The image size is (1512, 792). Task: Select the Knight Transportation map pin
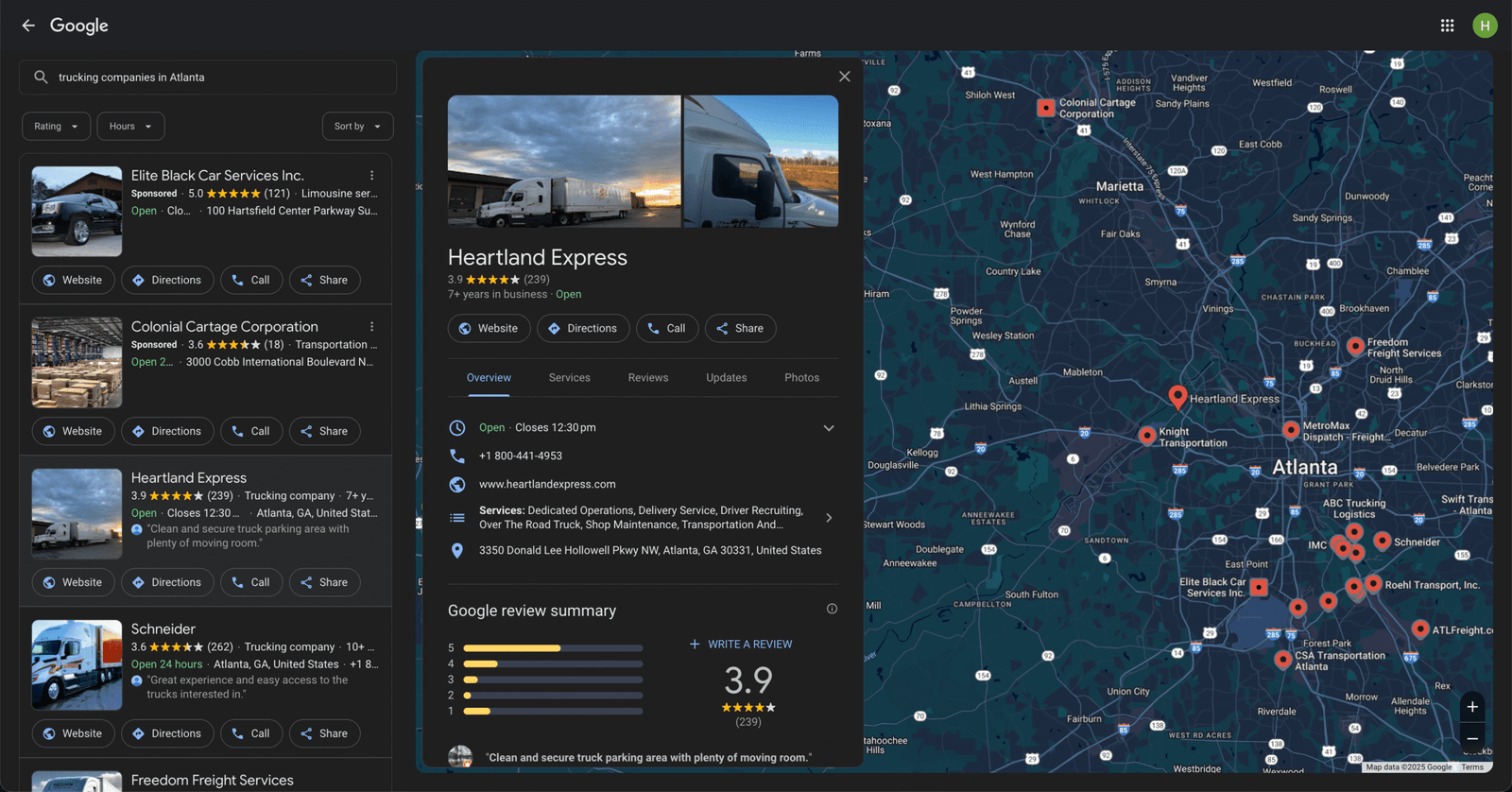tap(1147, 435)
